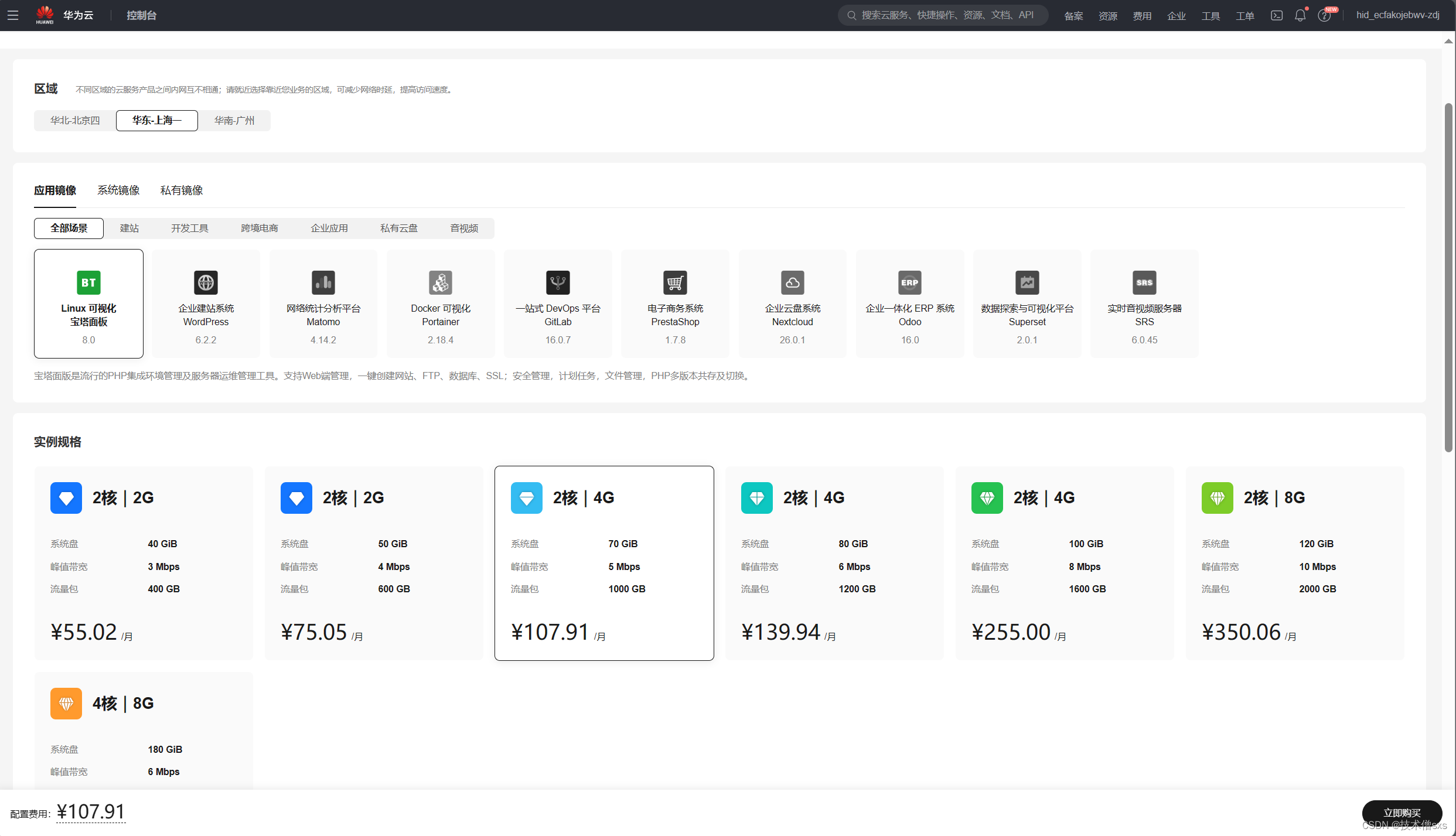Select the BT 宝塔面板 image icon
The height and width of the screenshot is (836, 1456).
88,282
